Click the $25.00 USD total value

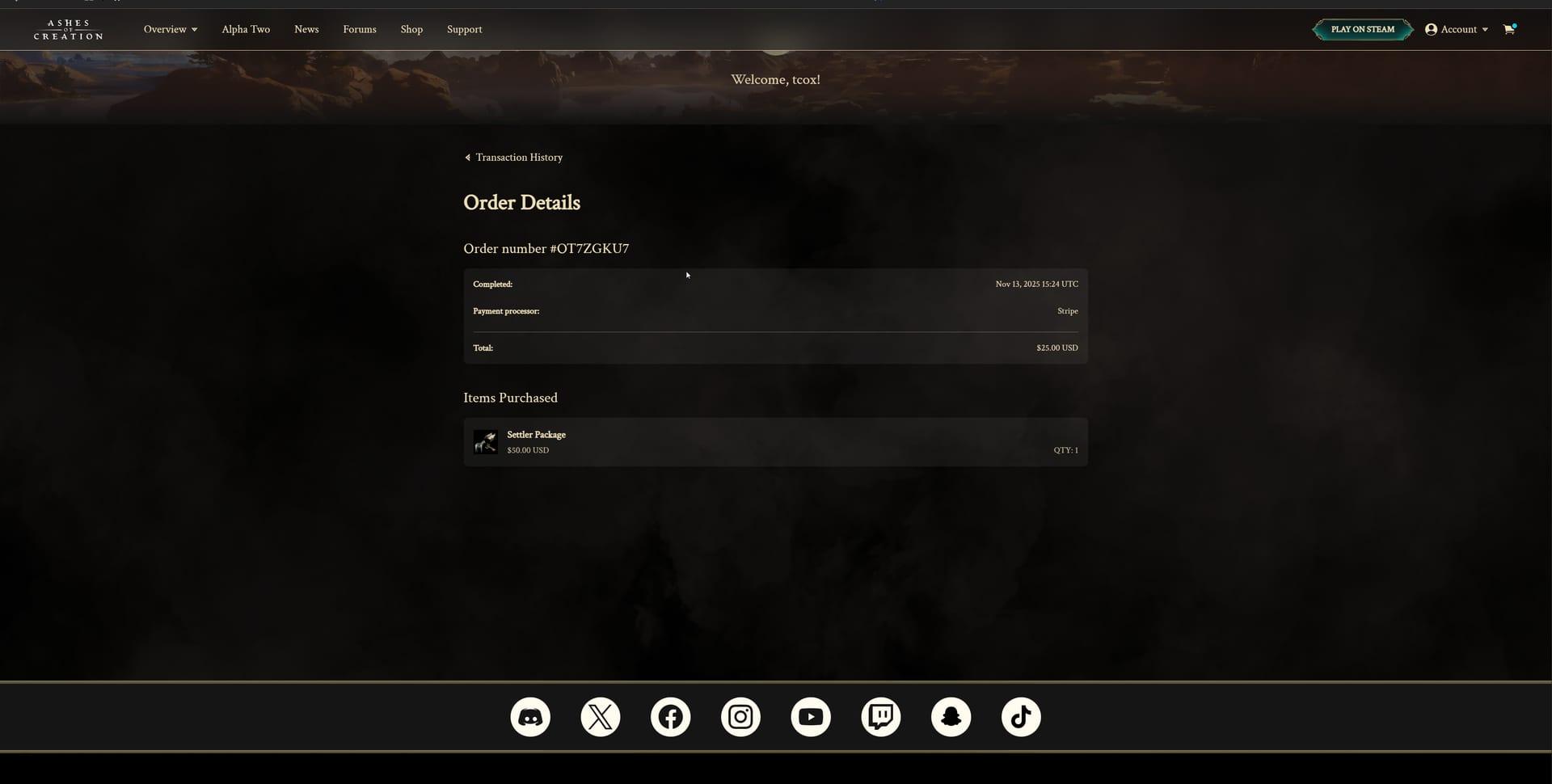coord(1057,348)
